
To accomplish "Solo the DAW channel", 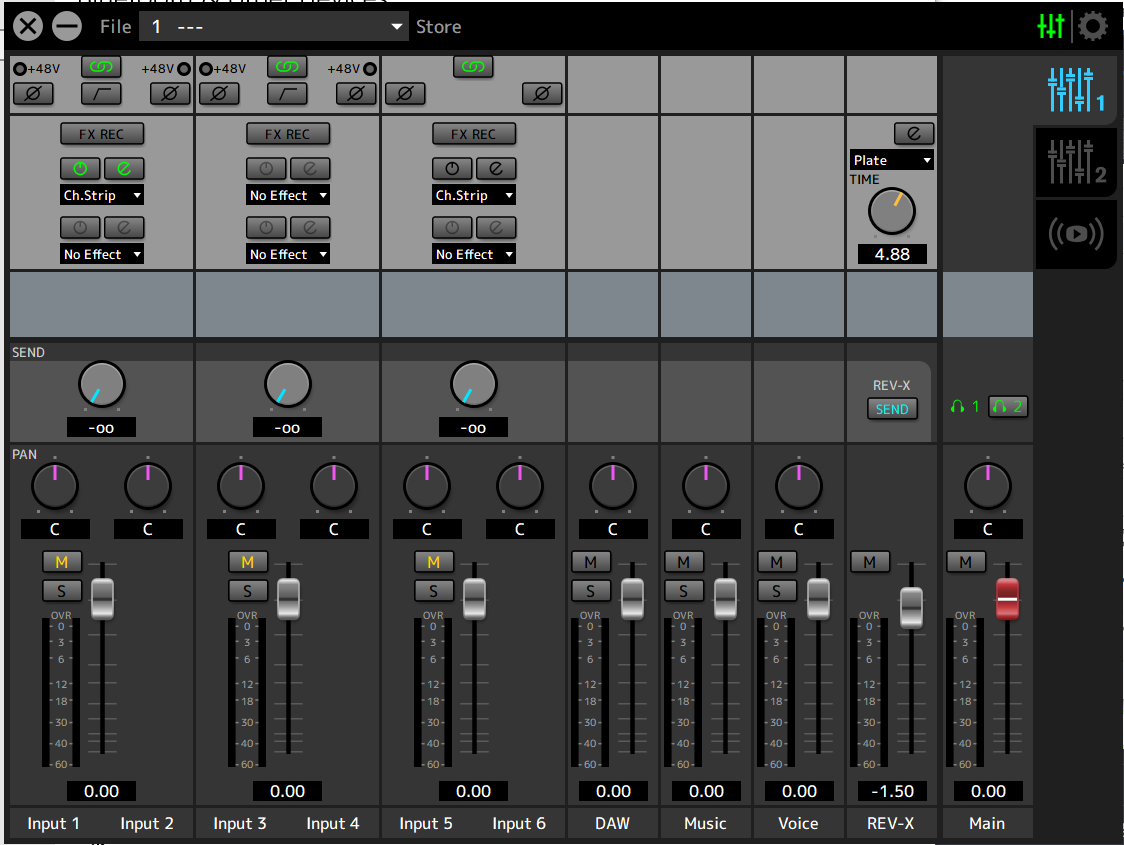I will click(591, 591).
